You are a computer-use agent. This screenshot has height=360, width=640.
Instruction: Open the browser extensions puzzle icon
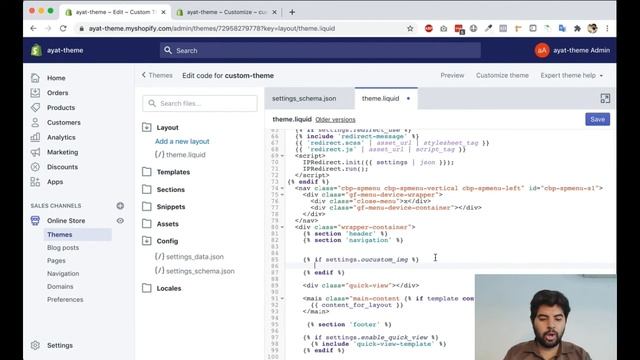577,28
